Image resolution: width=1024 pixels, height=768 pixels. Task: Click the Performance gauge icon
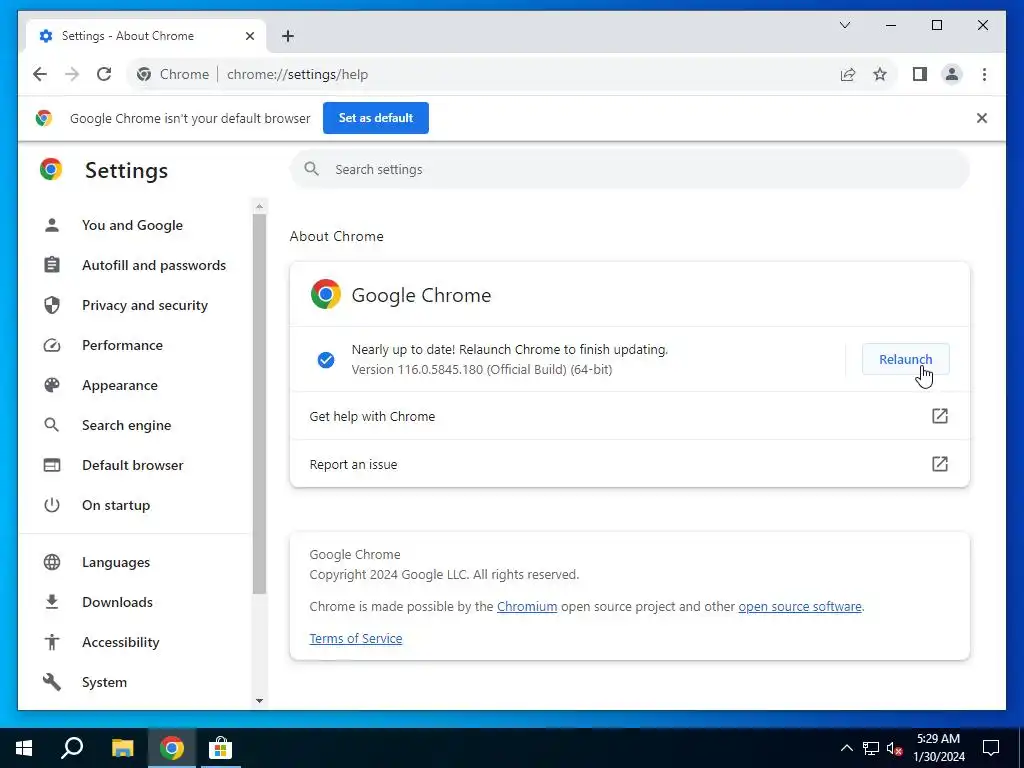click(52, 345)
